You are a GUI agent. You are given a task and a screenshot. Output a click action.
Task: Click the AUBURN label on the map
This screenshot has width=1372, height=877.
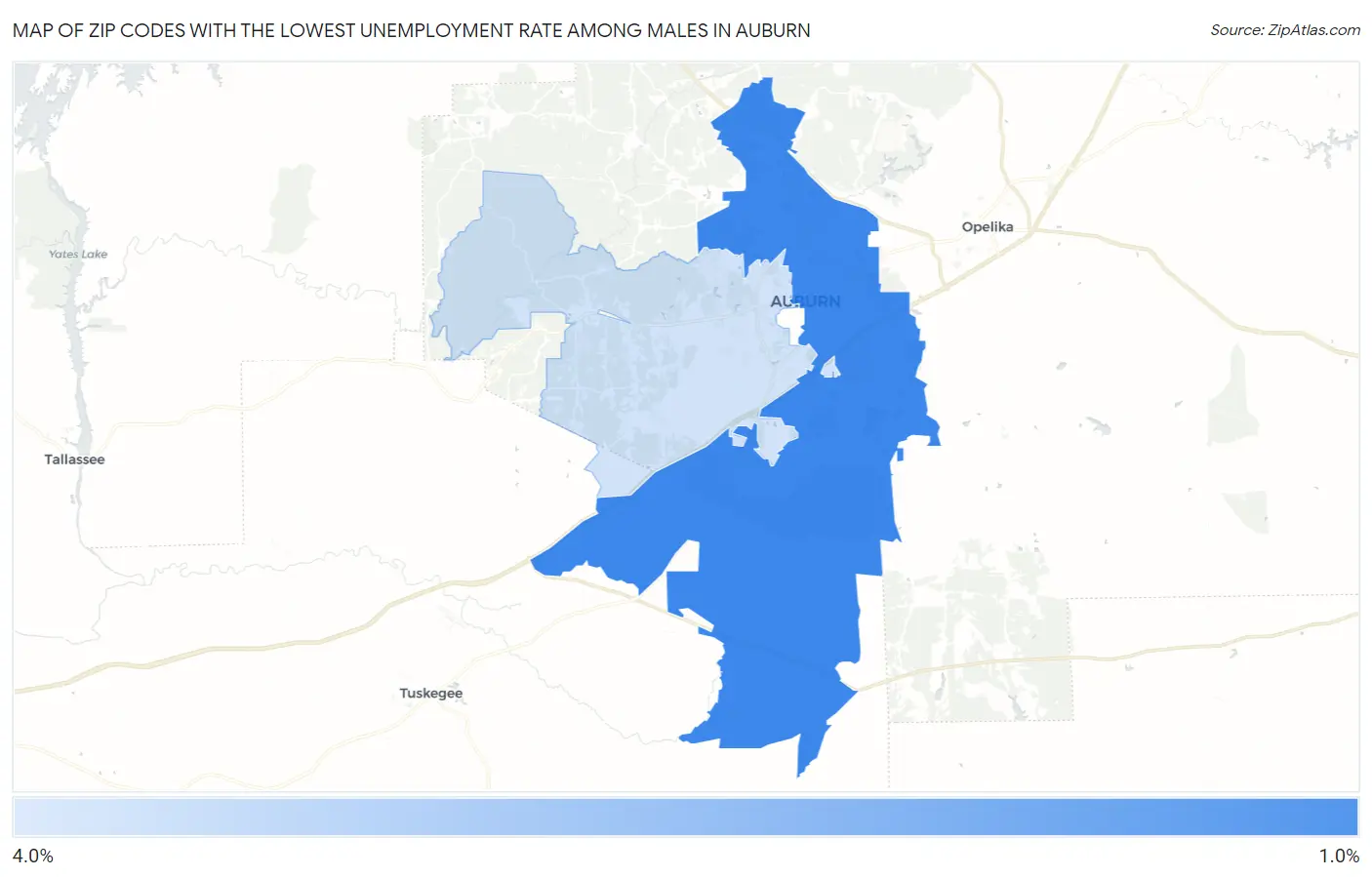[805, 301]
